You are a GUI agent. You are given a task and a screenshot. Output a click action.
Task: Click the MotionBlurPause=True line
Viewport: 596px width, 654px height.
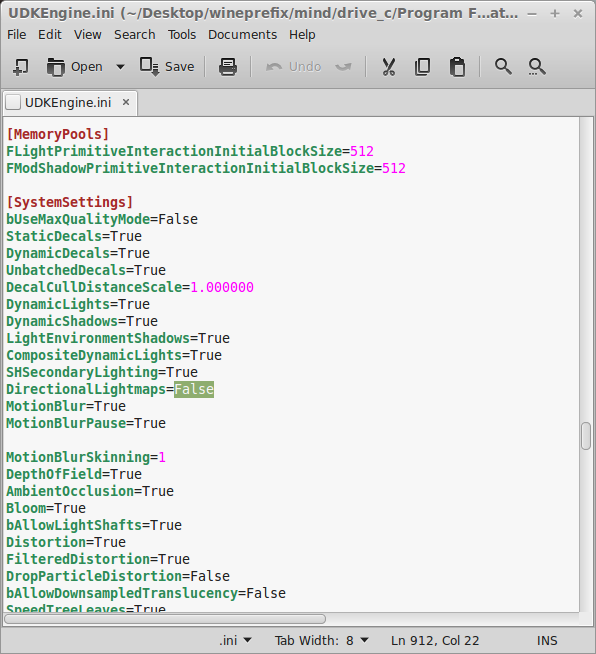coord(86,423)
